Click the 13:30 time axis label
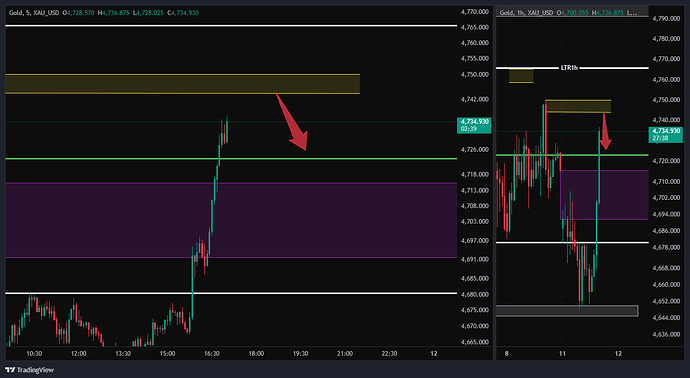This screenshot has width=690, height=378. (123, 354)
